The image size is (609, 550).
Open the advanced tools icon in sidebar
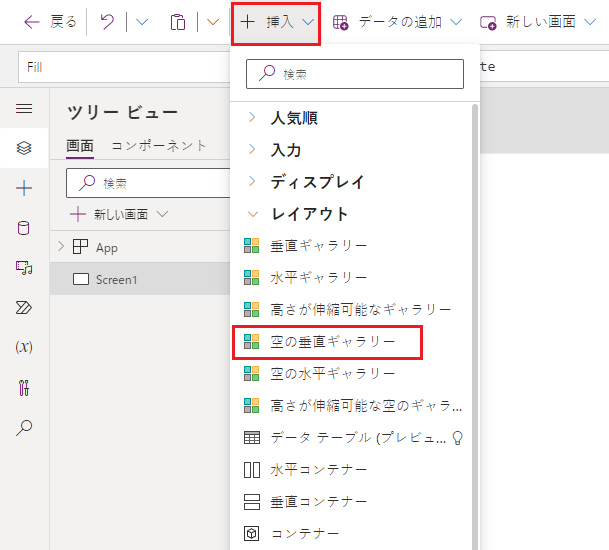[24, 387]
